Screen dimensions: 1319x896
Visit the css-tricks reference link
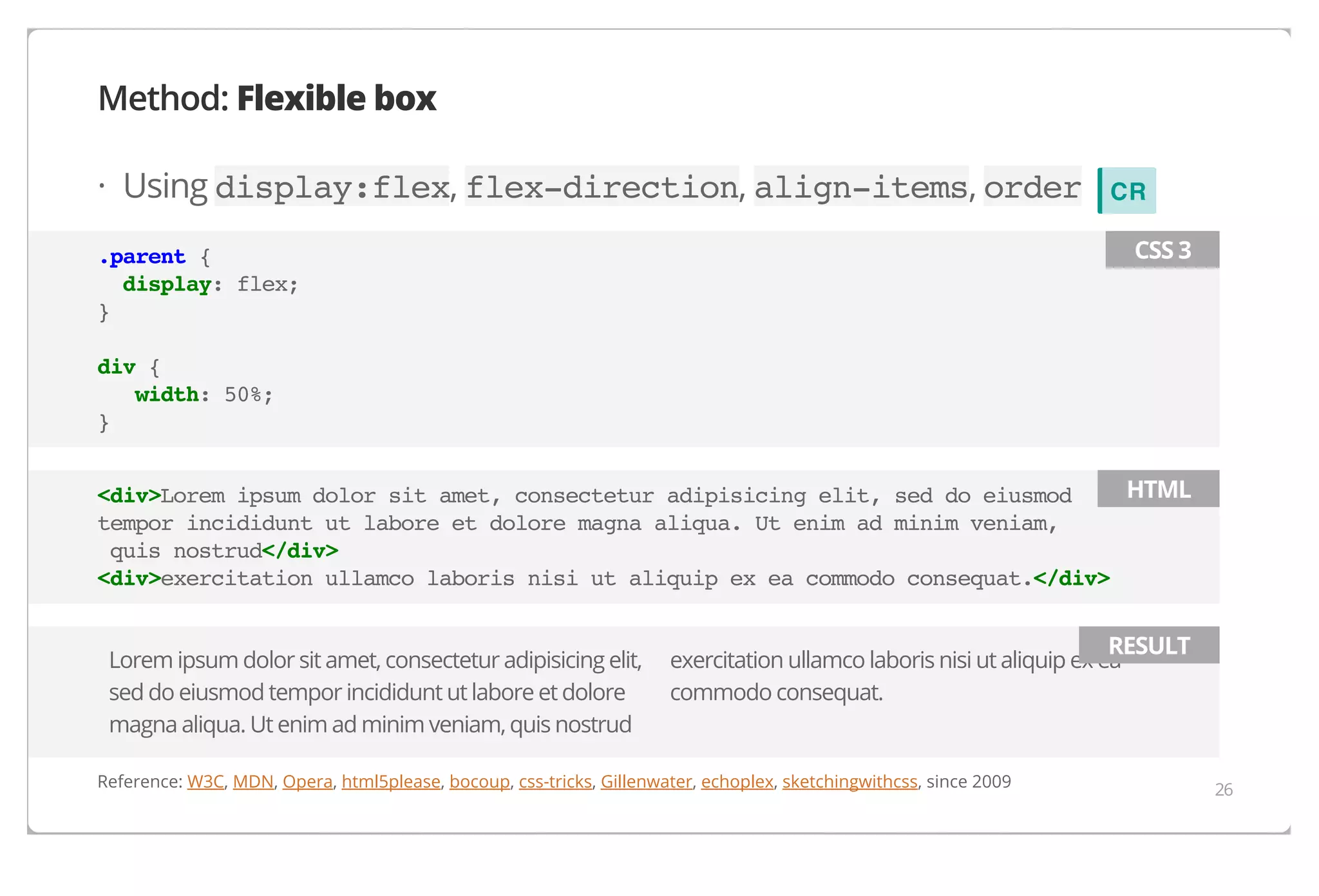pos(555,781)
